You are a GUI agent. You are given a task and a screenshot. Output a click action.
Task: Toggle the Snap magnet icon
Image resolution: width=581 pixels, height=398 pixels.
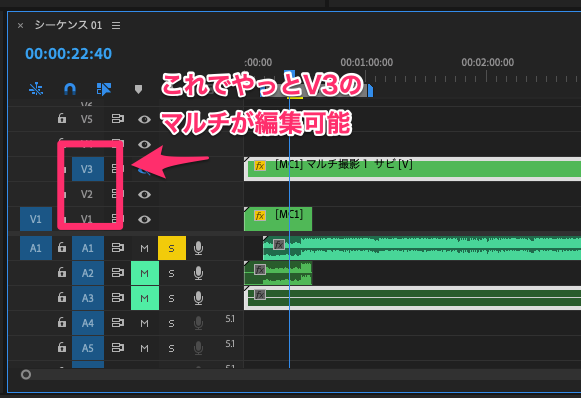coord(70,89)
